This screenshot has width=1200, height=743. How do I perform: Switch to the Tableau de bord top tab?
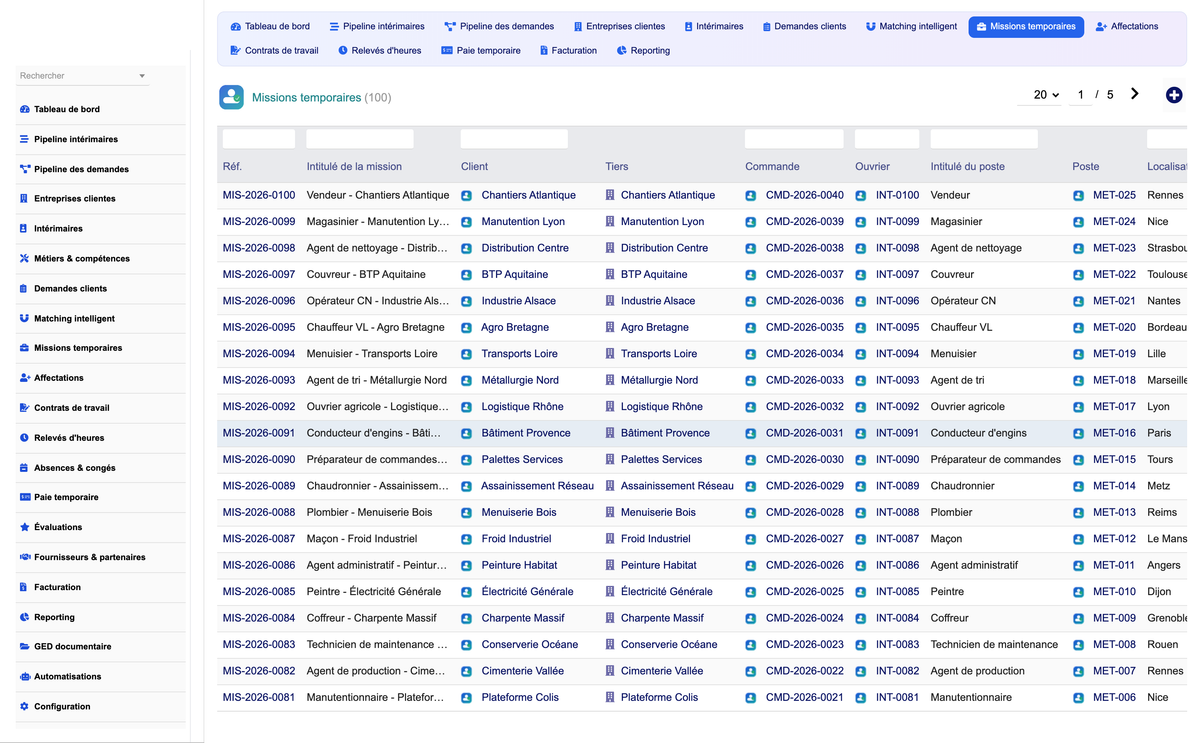coord(270,26)
